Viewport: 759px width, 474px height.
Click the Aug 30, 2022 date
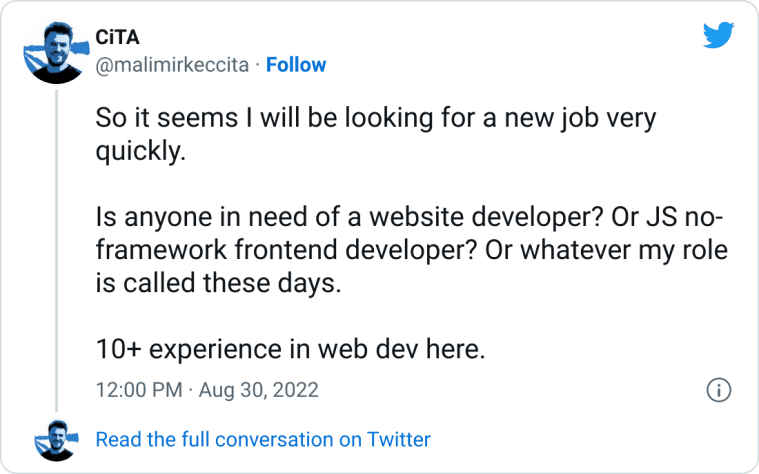258,390
